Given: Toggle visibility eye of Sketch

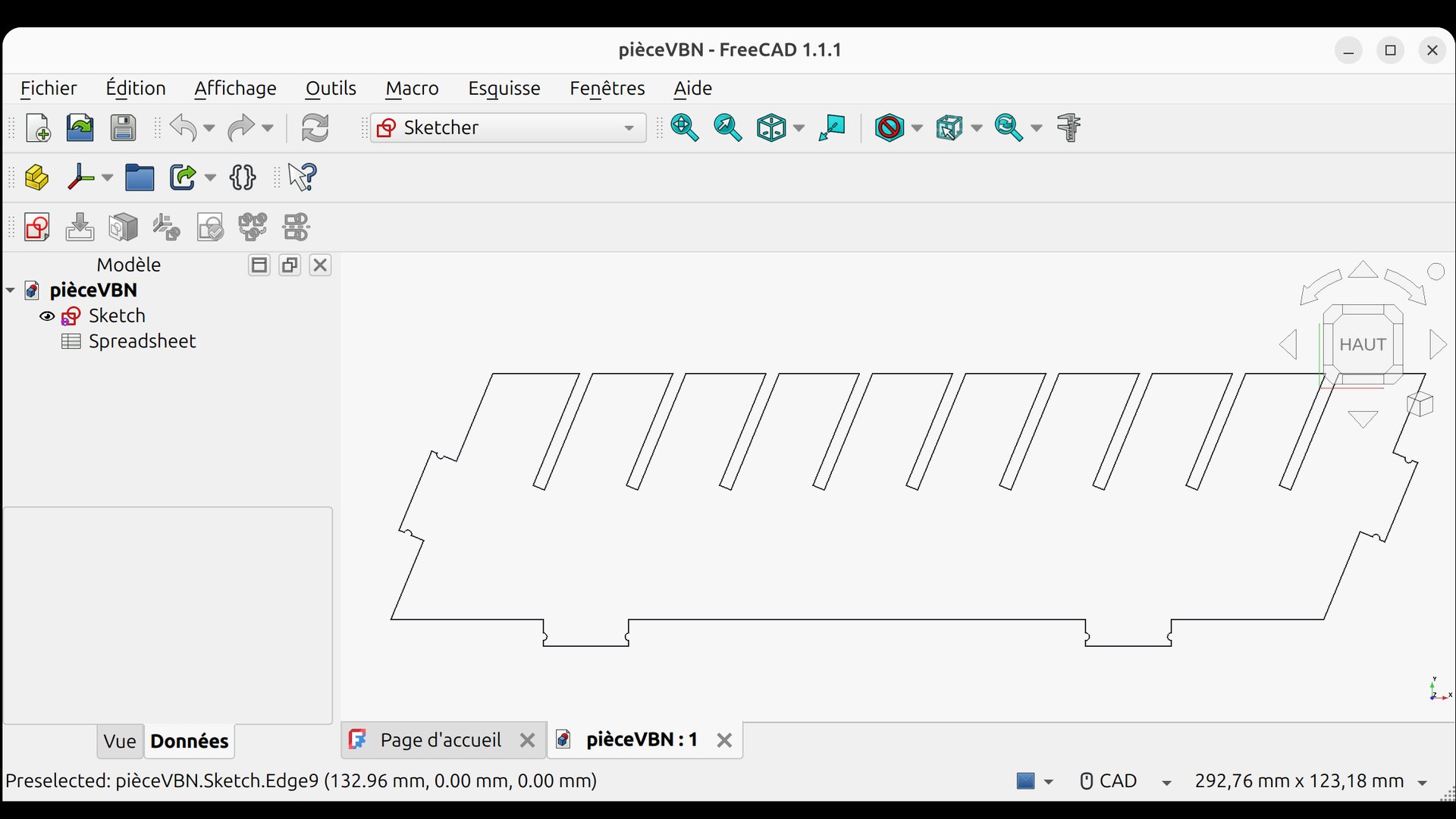Looking at the screenshot, I should 47,316.
